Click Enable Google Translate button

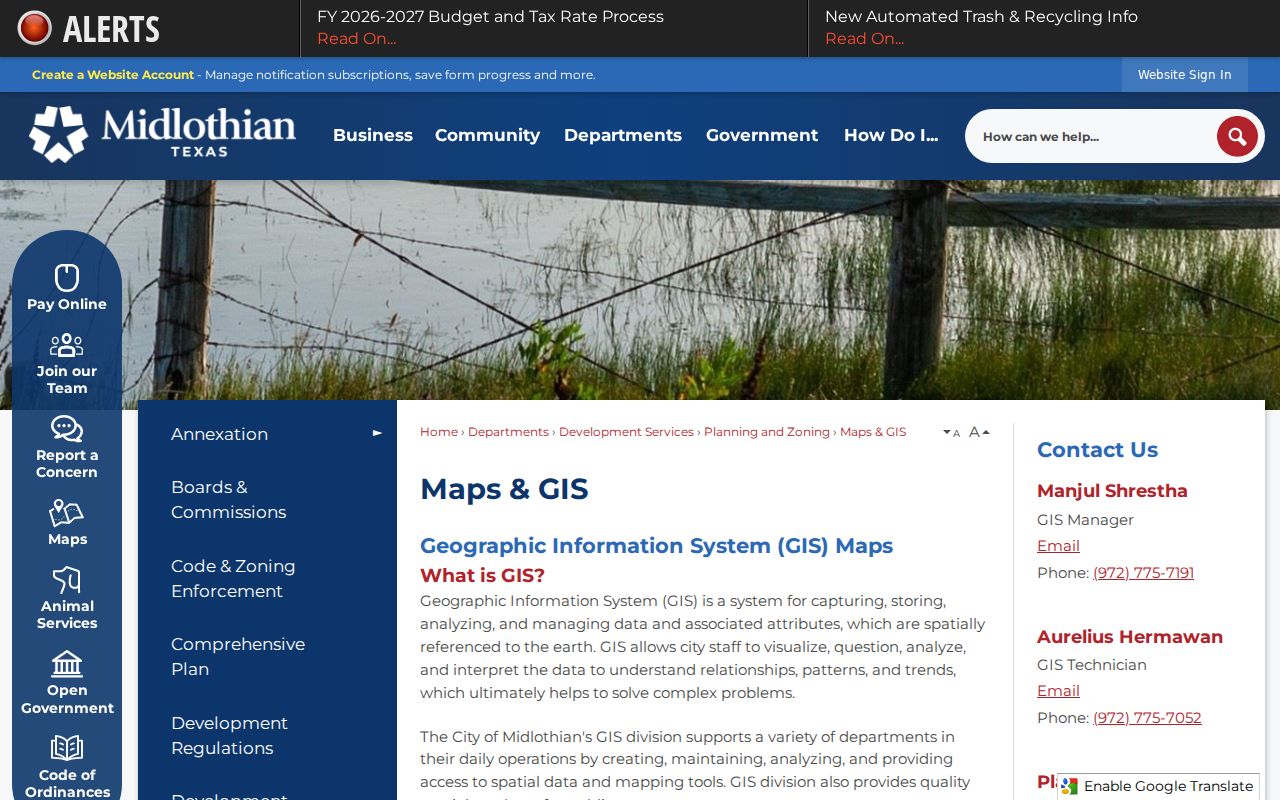(1158, 786)
